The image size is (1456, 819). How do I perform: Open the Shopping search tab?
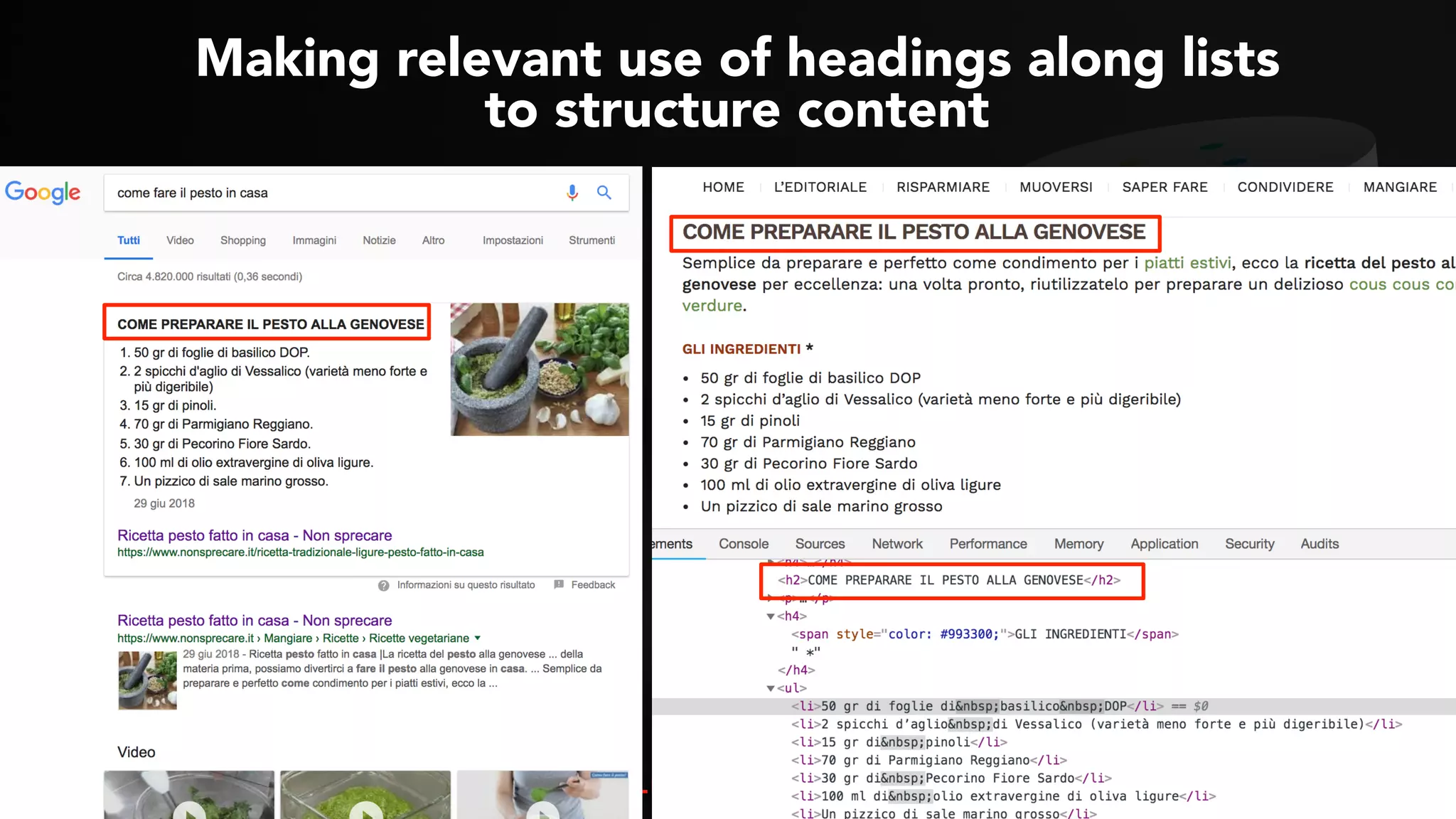pyautogui.click(x=243, y=240)
